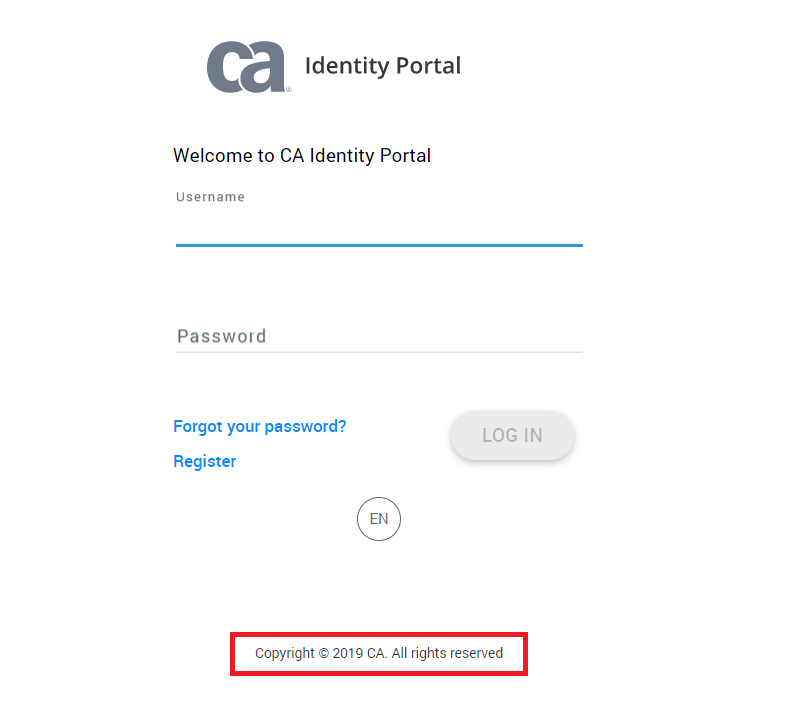This screenshot has width=791, height=728.
Task: Click the word "Identity" in the header title
Action: point(347,67)
